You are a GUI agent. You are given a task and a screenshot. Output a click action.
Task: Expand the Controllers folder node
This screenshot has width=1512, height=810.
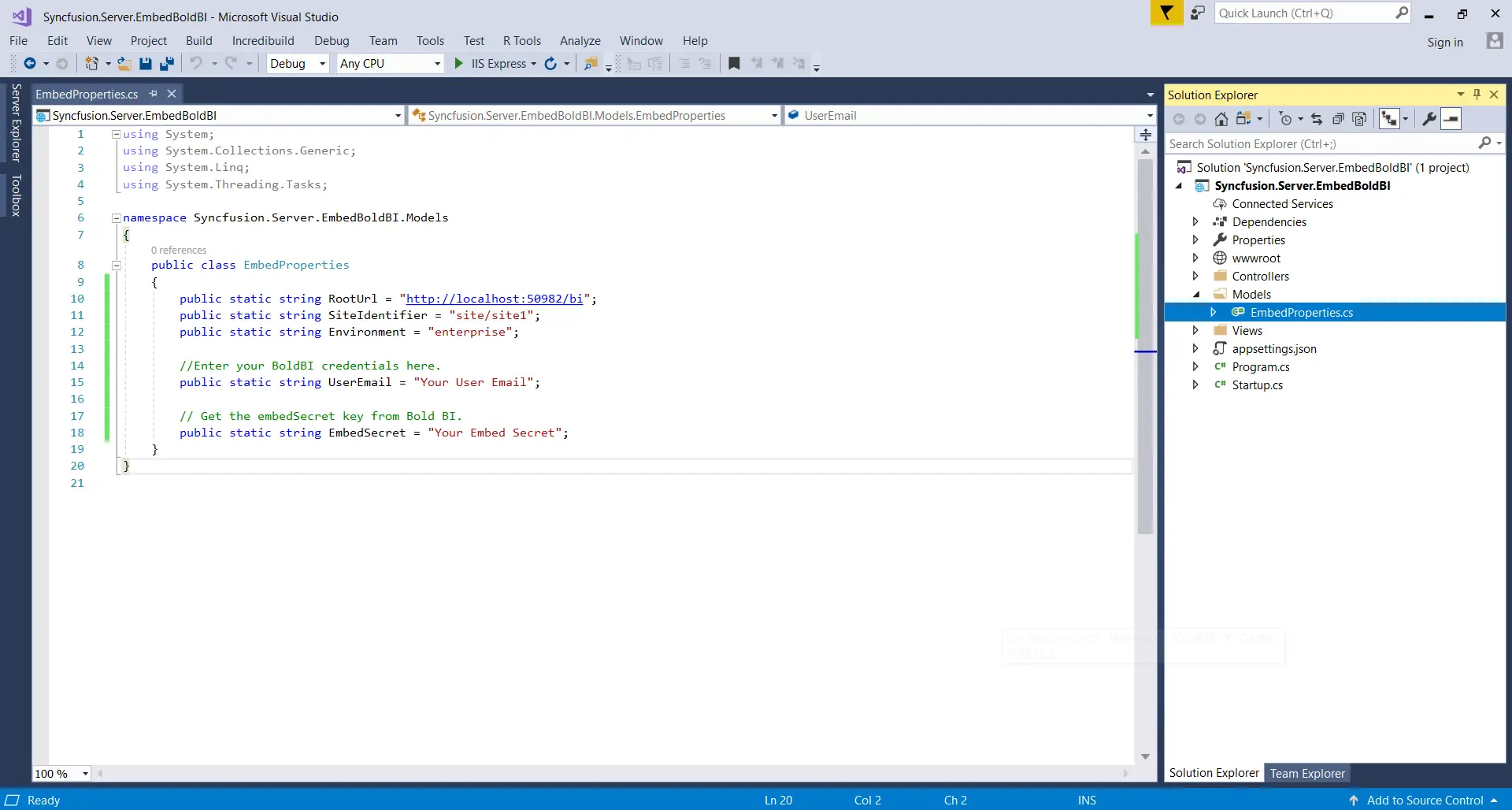coord(1195,277)
